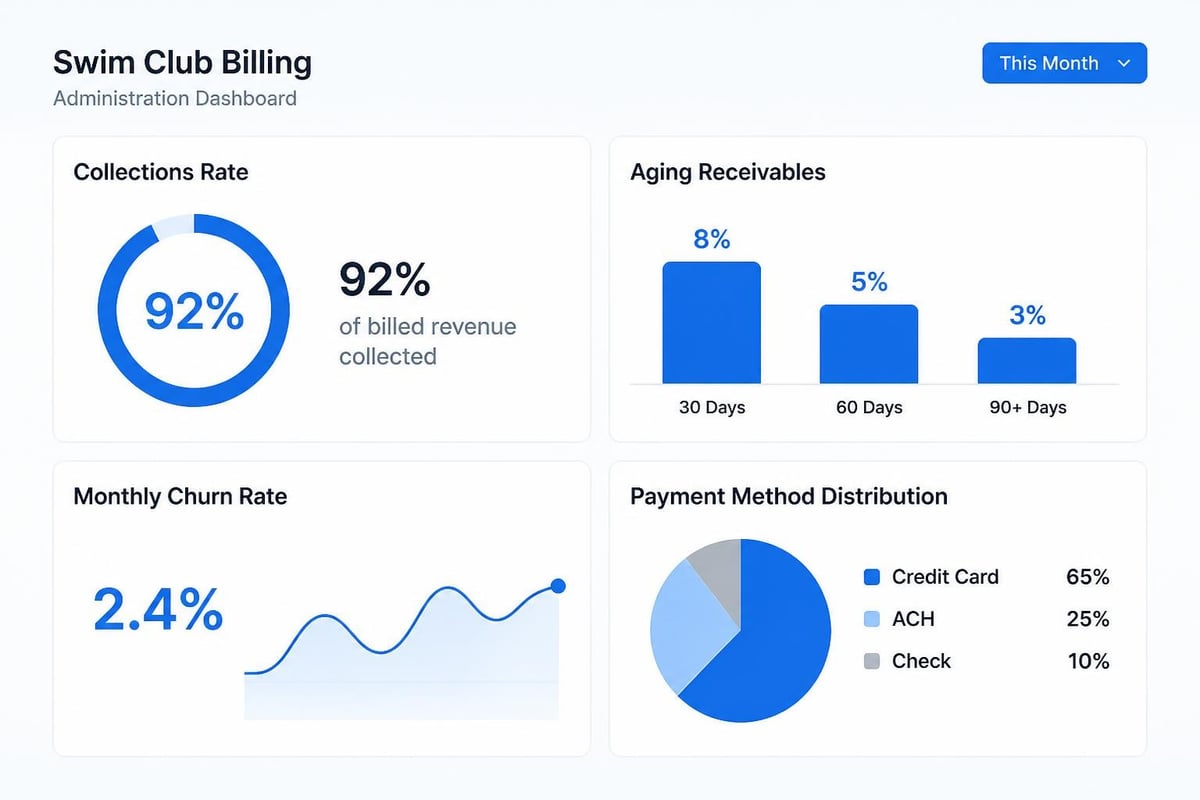Select the 30 Days receivables bar

click(x=711, y=322)
